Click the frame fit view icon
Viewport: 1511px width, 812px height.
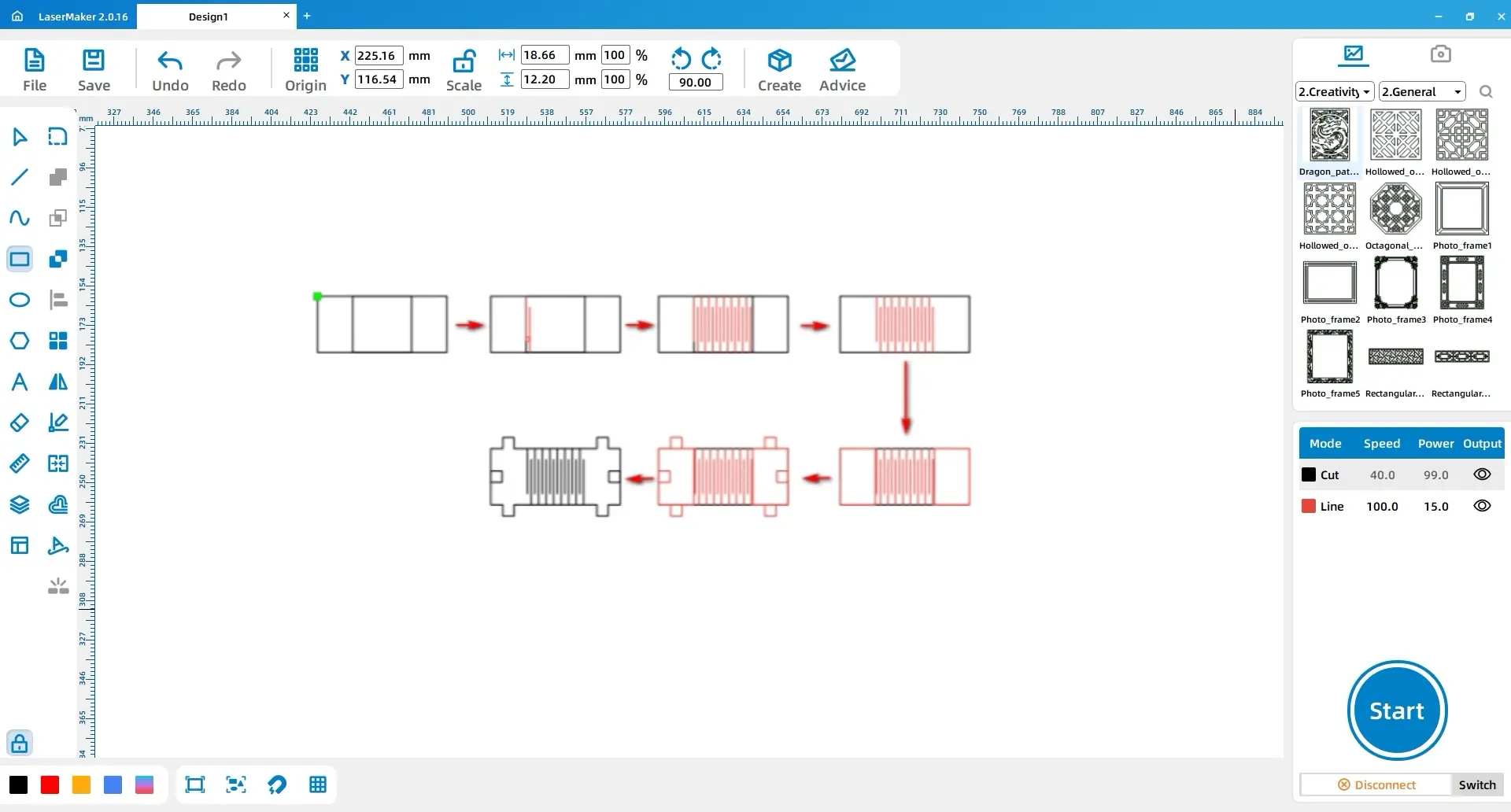[195, 784]
